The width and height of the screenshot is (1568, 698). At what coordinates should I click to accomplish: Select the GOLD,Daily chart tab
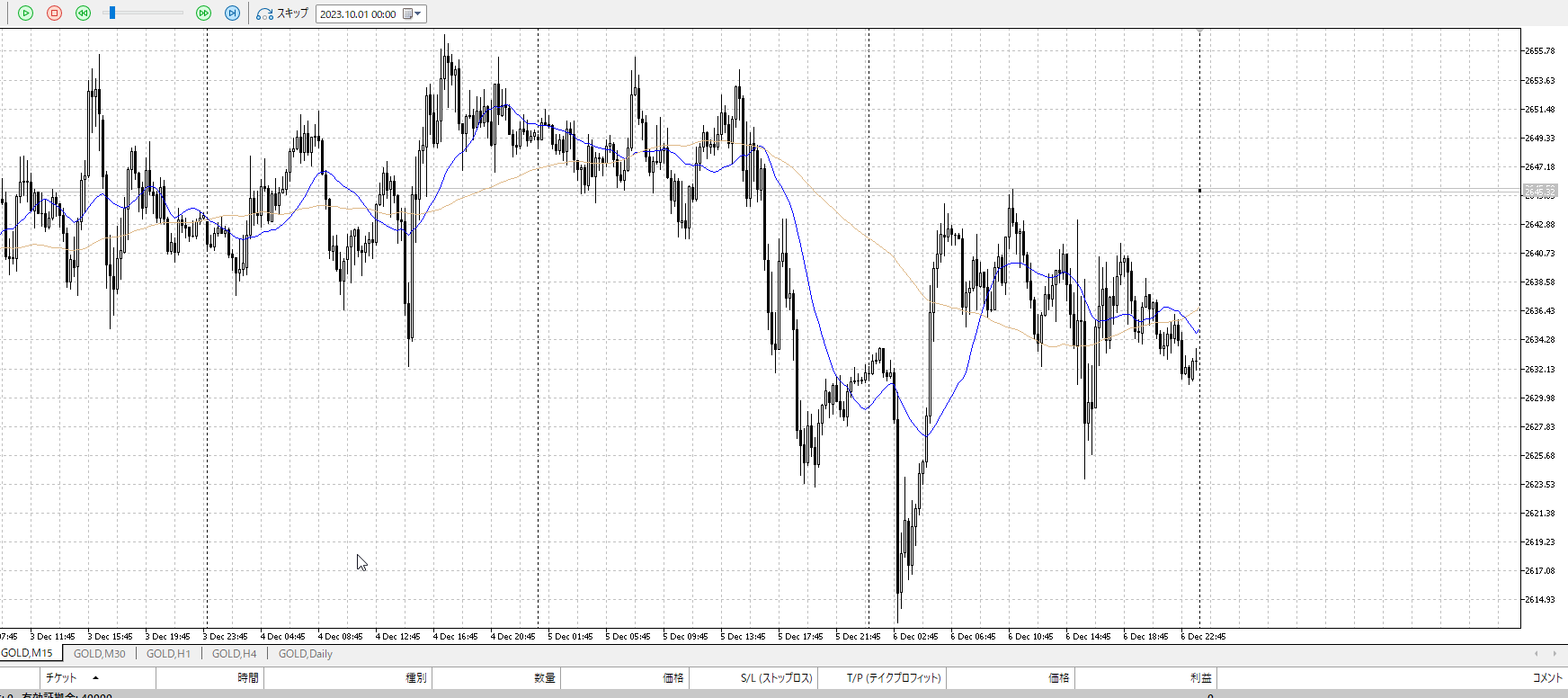[305, 654]
